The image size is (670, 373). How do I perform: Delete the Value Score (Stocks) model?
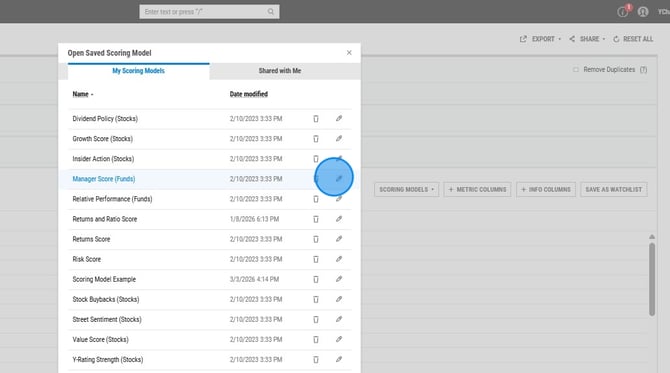[316, 340]
